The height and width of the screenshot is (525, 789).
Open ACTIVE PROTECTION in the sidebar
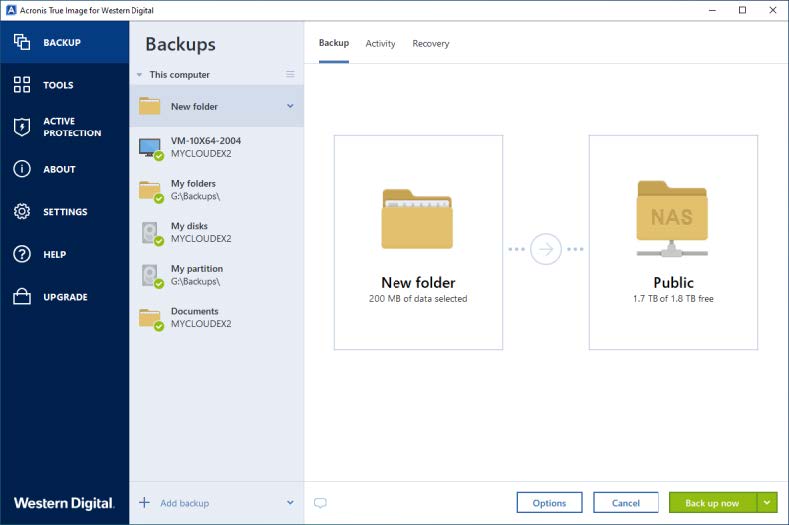tap(64, 127)
